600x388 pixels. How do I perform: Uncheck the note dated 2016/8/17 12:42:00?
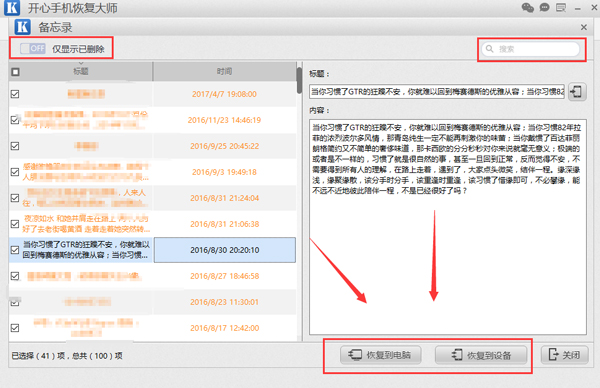click(15, 328)
